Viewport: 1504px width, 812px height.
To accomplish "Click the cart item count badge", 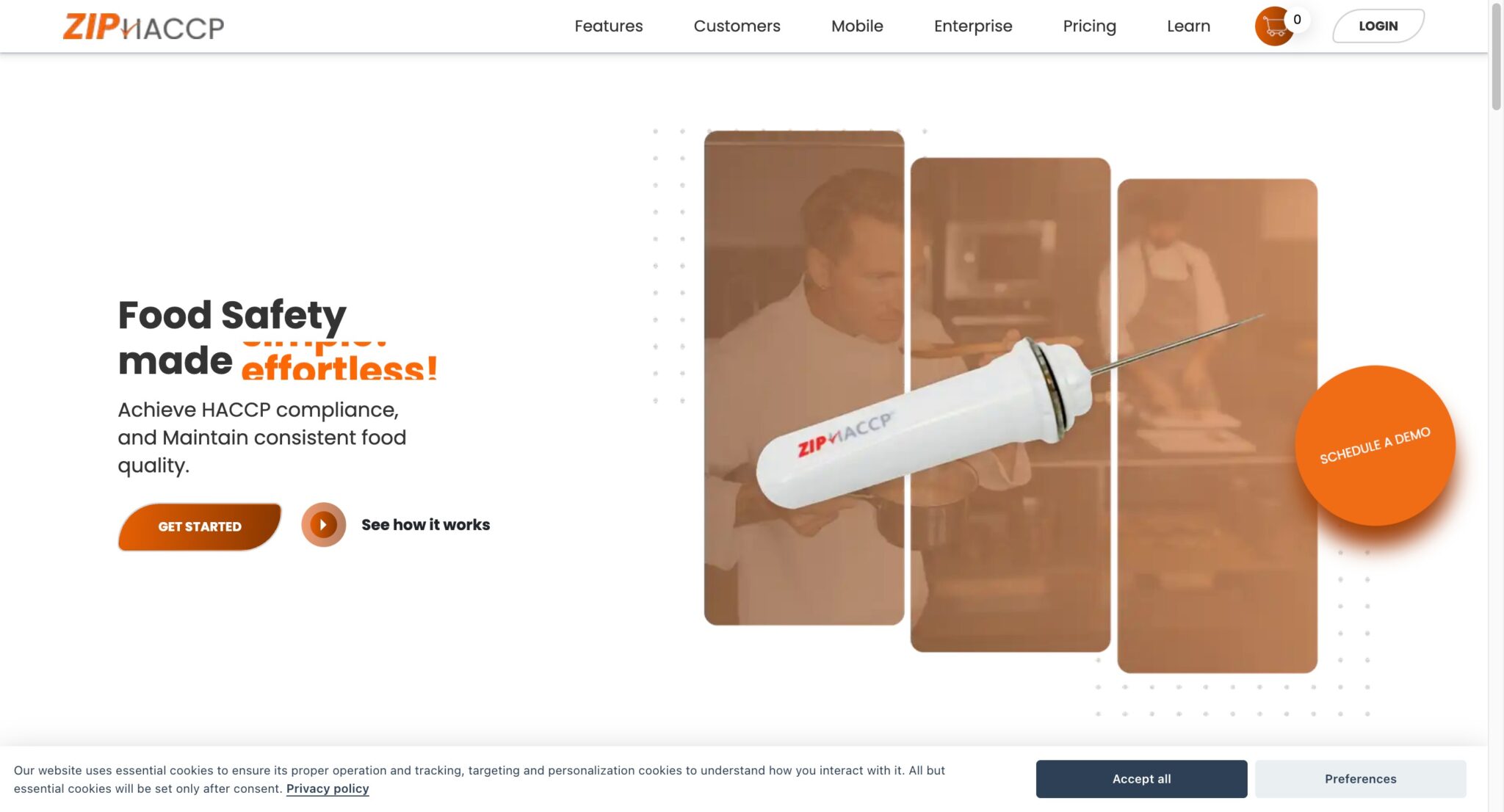I will (1297, 20).
